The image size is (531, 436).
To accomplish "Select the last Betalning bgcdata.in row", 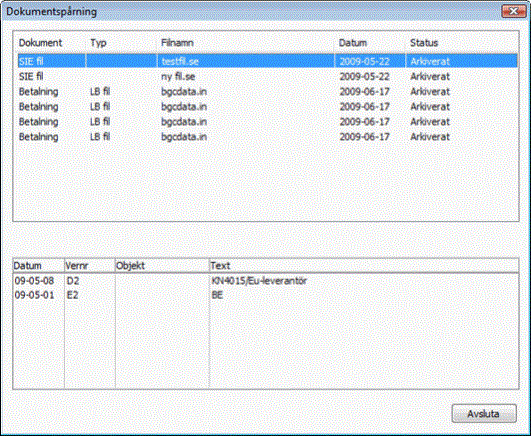I will tap(268, 137).
